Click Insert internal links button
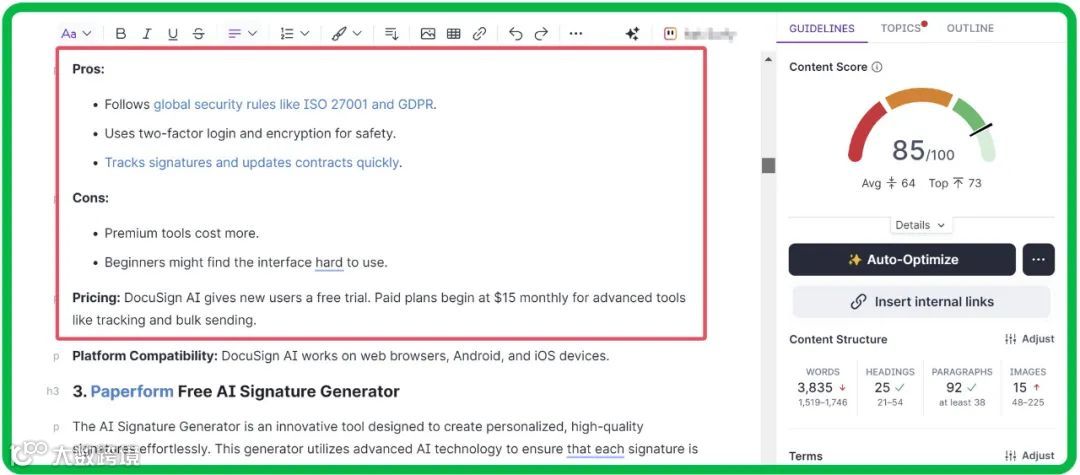The image size is (1080, 475). pyautogui.click(x=922, y=302)
